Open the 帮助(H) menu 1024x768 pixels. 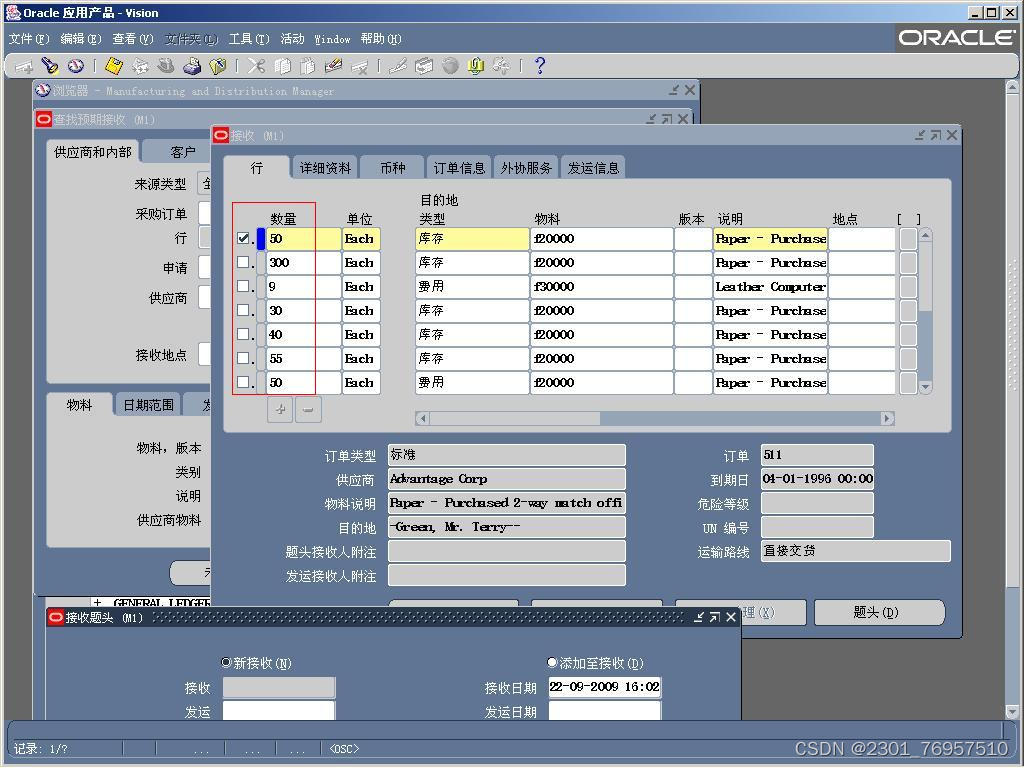(x=381, y=39)
